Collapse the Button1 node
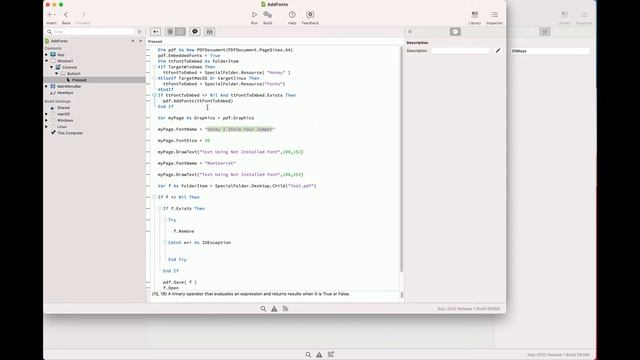This screenshot has height=360, width=640. pyautogui.click(x=56, y=73)
